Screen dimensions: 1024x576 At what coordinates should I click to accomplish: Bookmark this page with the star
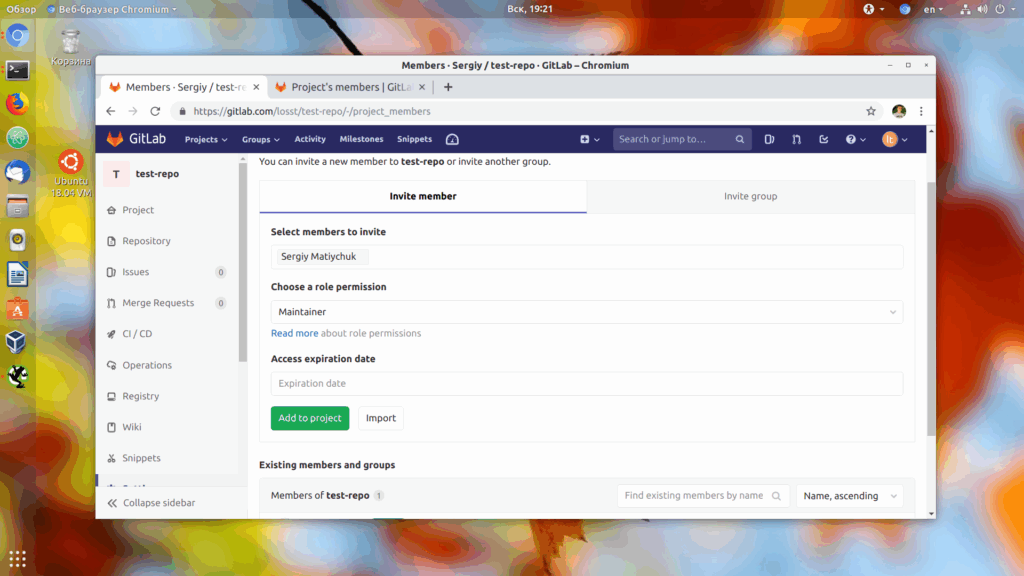(x=871, y=111)
